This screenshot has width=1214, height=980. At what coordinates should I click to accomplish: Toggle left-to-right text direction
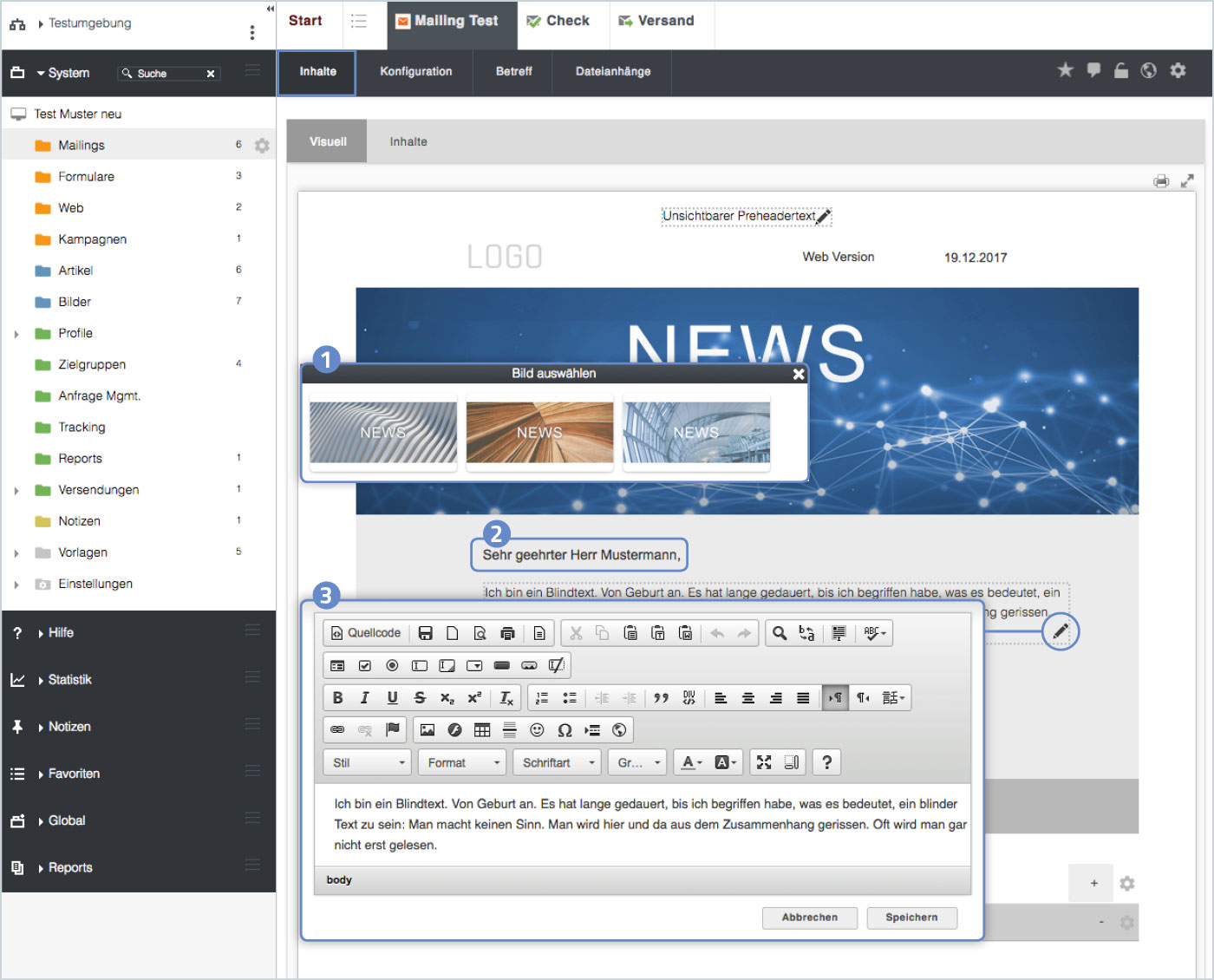click(835, 698)
